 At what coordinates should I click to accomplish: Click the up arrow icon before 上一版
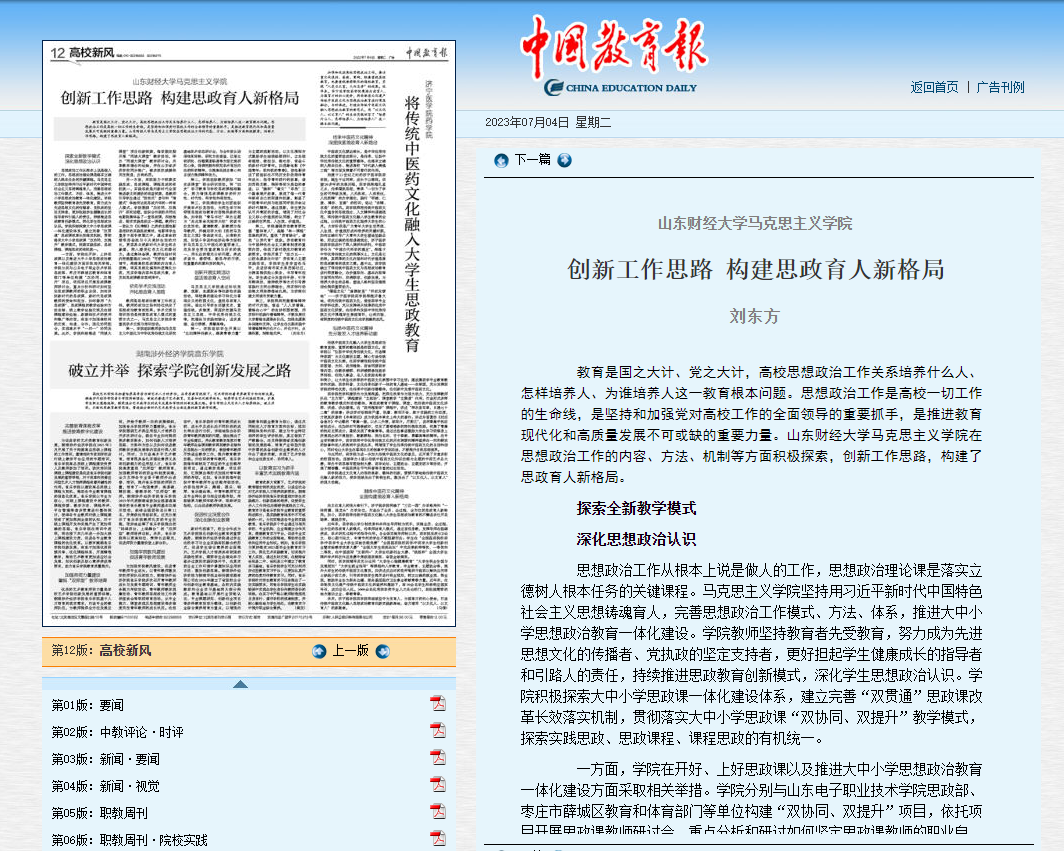tap(319, 651)
